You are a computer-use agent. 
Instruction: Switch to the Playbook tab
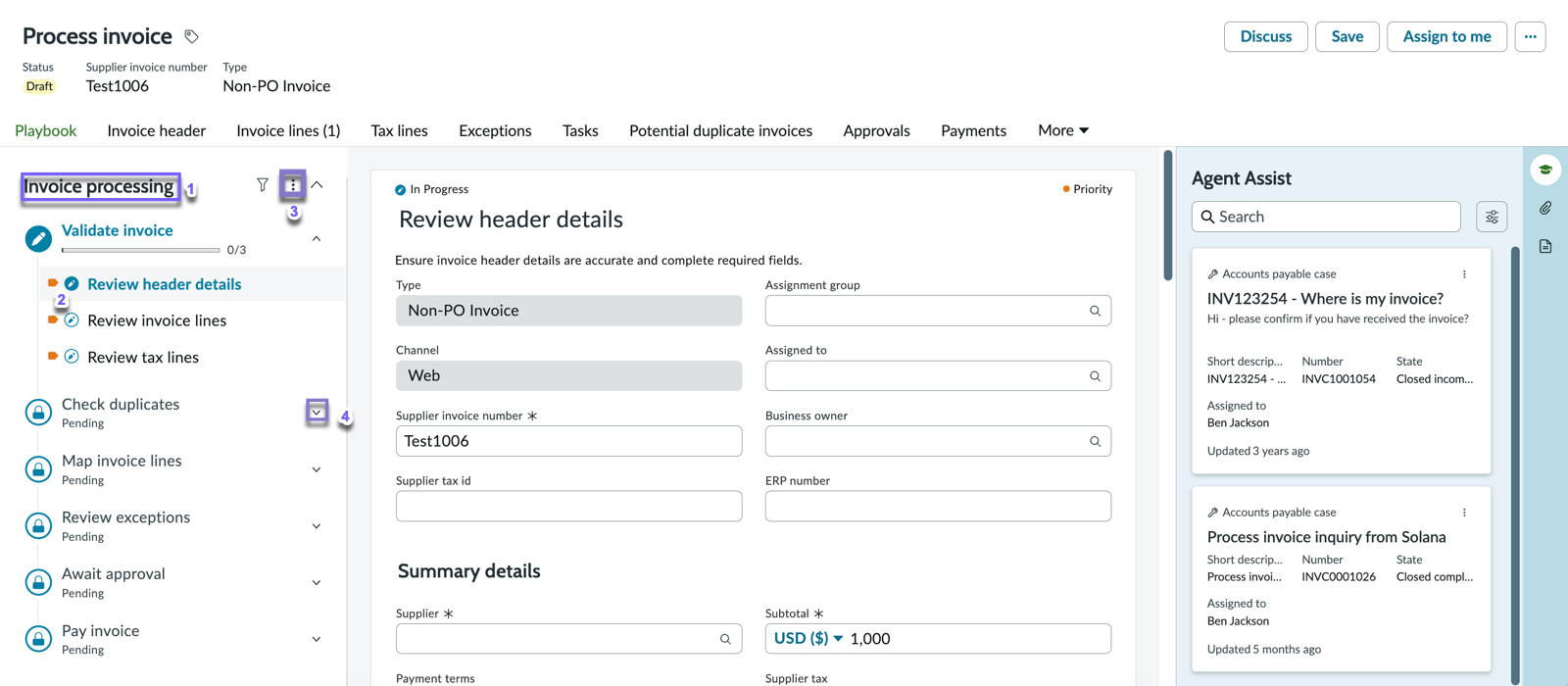pyautogui.click(x=45, y=130)
